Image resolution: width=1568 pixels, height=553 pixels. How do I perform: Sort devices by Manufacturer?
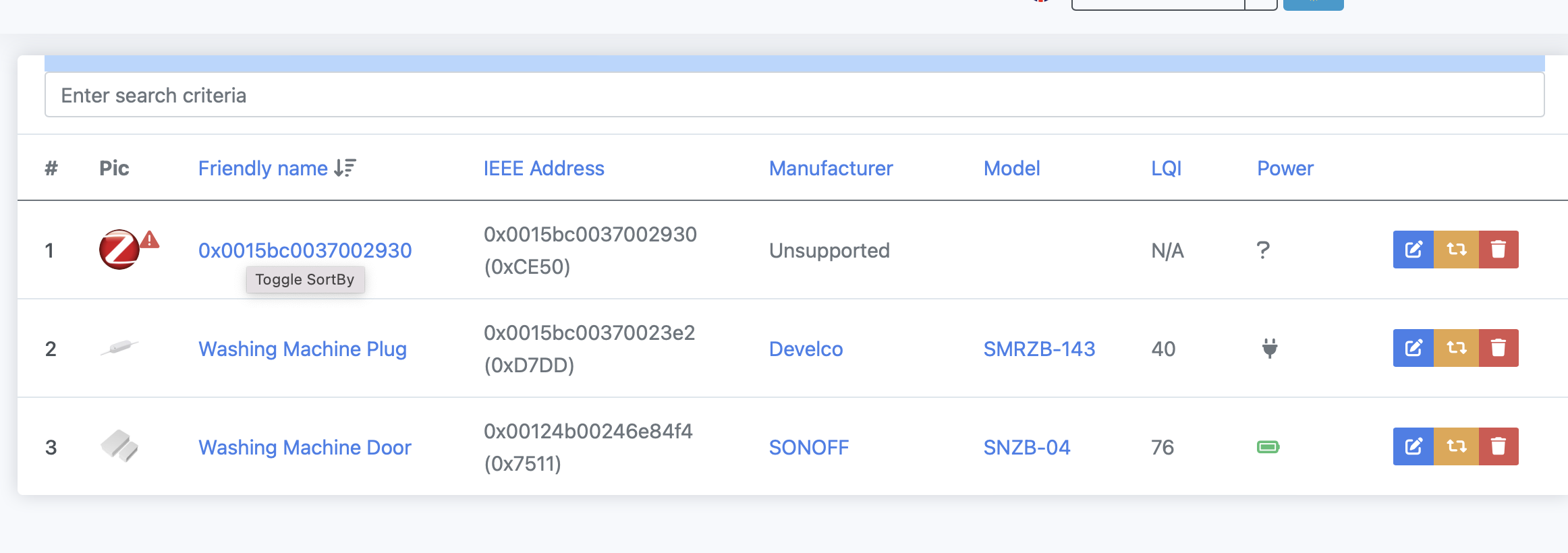tap(831, 168)
